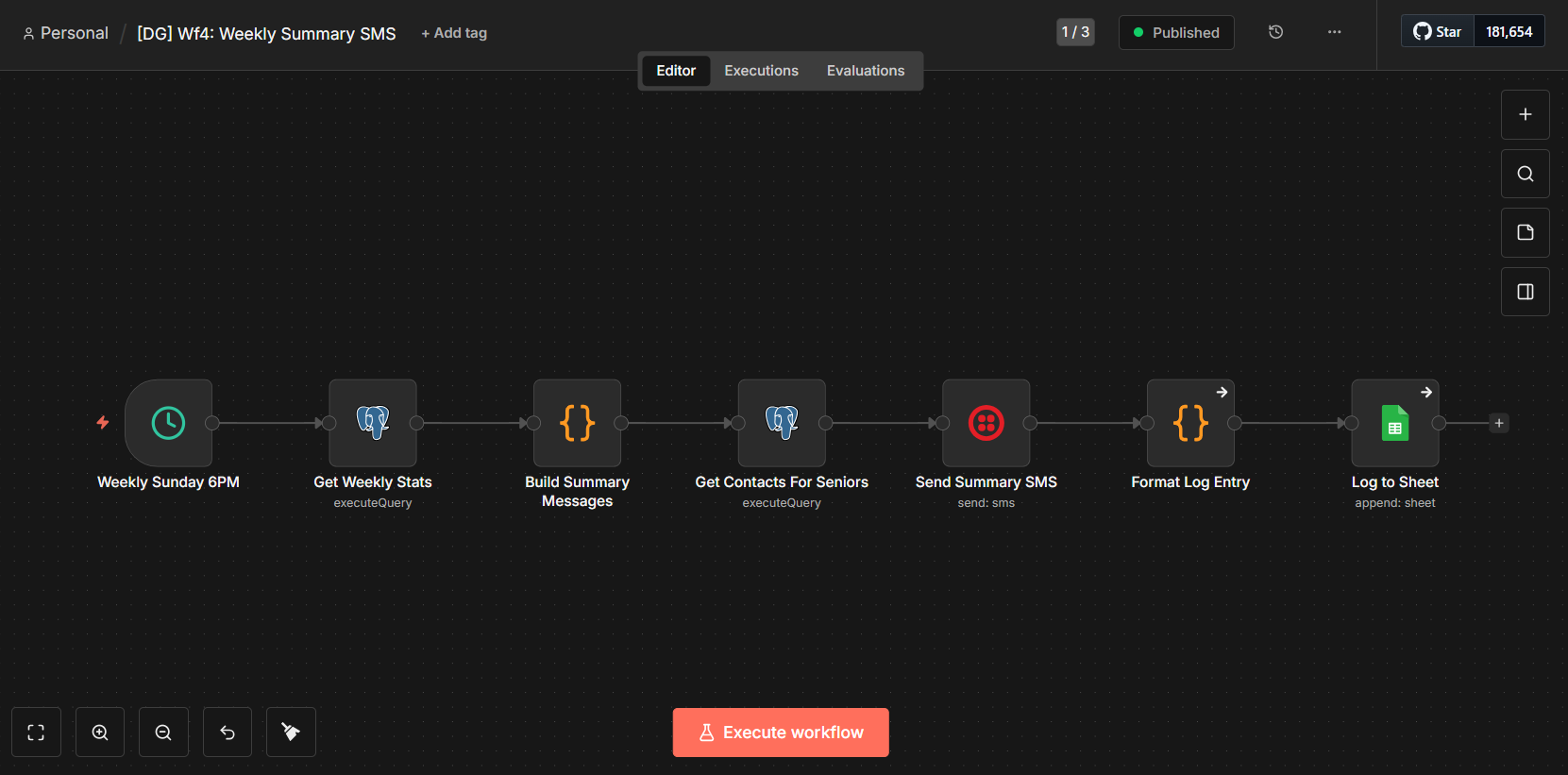Switch to the Evaluations tab
The image size is (1568, 775).
(865, 71)
